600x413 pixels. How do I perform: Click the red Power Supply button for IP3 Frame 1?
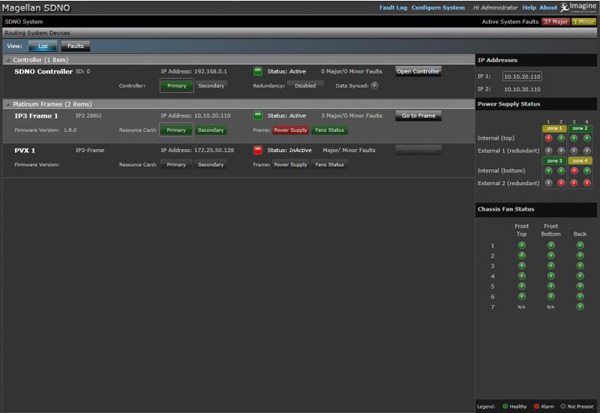click(290, 130)
